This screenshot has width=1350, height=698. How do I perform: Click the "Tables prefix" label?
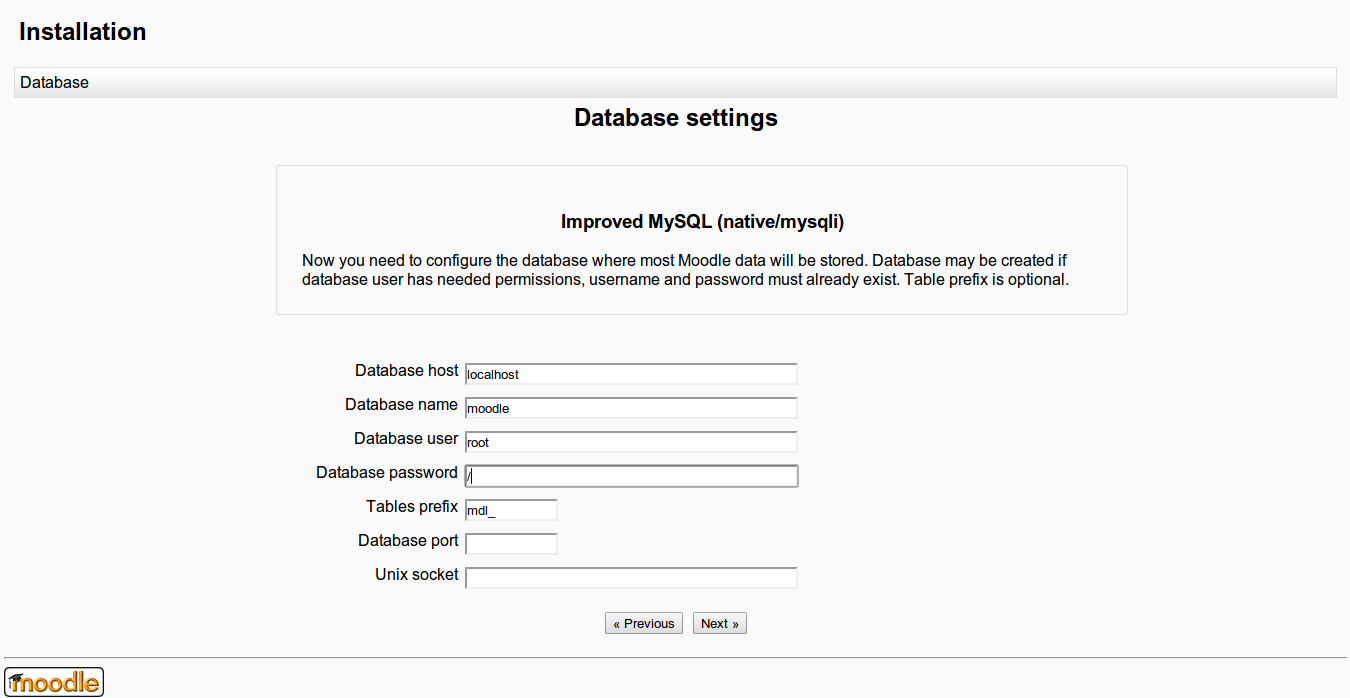tap(412, 507)
